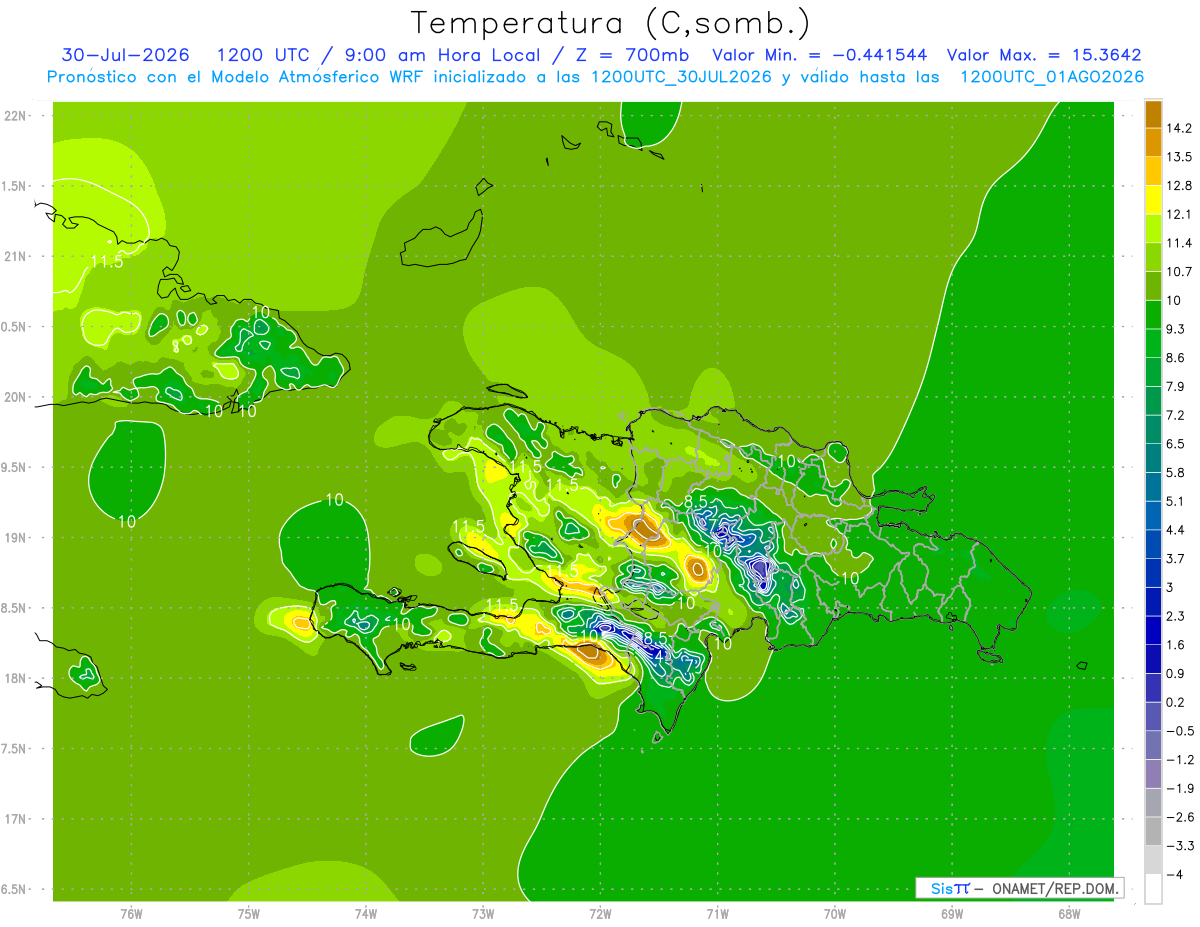
Task: Pick the white legend swatch below -4
Action: click(x=1153, y=889)
